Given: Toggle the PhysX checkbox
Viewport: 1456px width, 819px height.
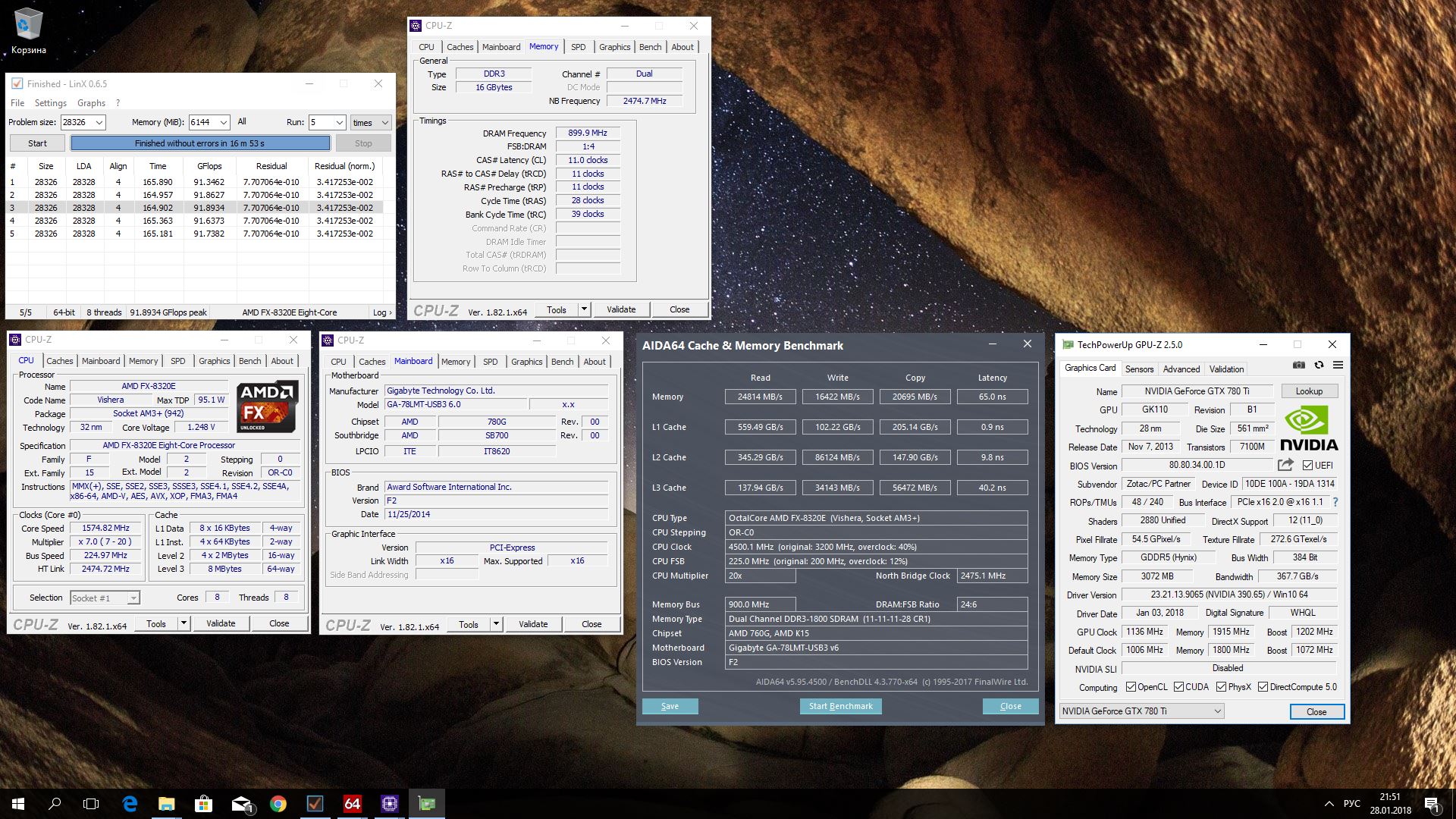Looking at the screenshot, I should (1221, 687).
